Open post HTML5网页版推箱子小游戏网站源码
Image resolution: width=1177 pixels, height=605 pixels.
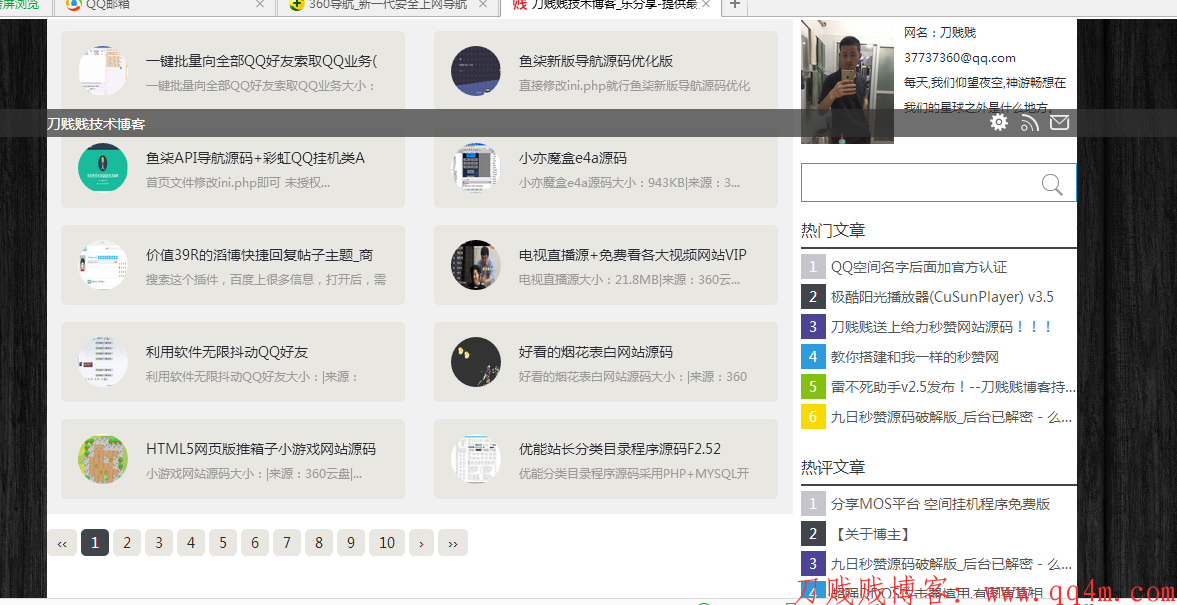(260, 449)
